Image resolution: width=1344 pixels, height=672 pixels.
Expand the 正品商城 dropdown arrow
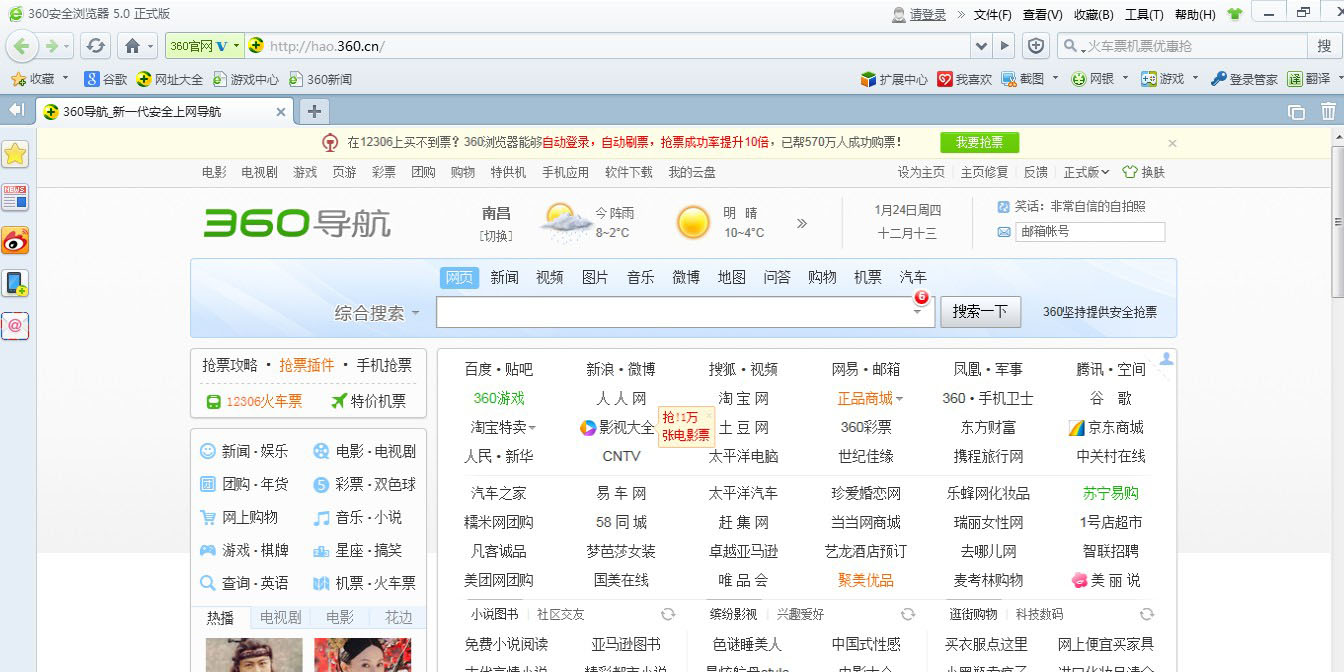899,399
